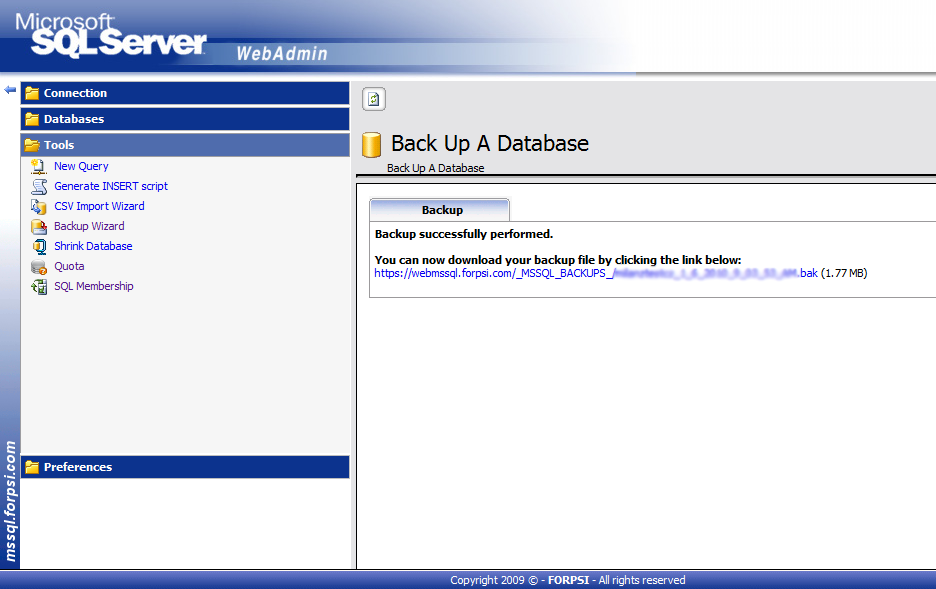Open New Query link
Viewport: 936px width, 589px height.
[81, 166]
